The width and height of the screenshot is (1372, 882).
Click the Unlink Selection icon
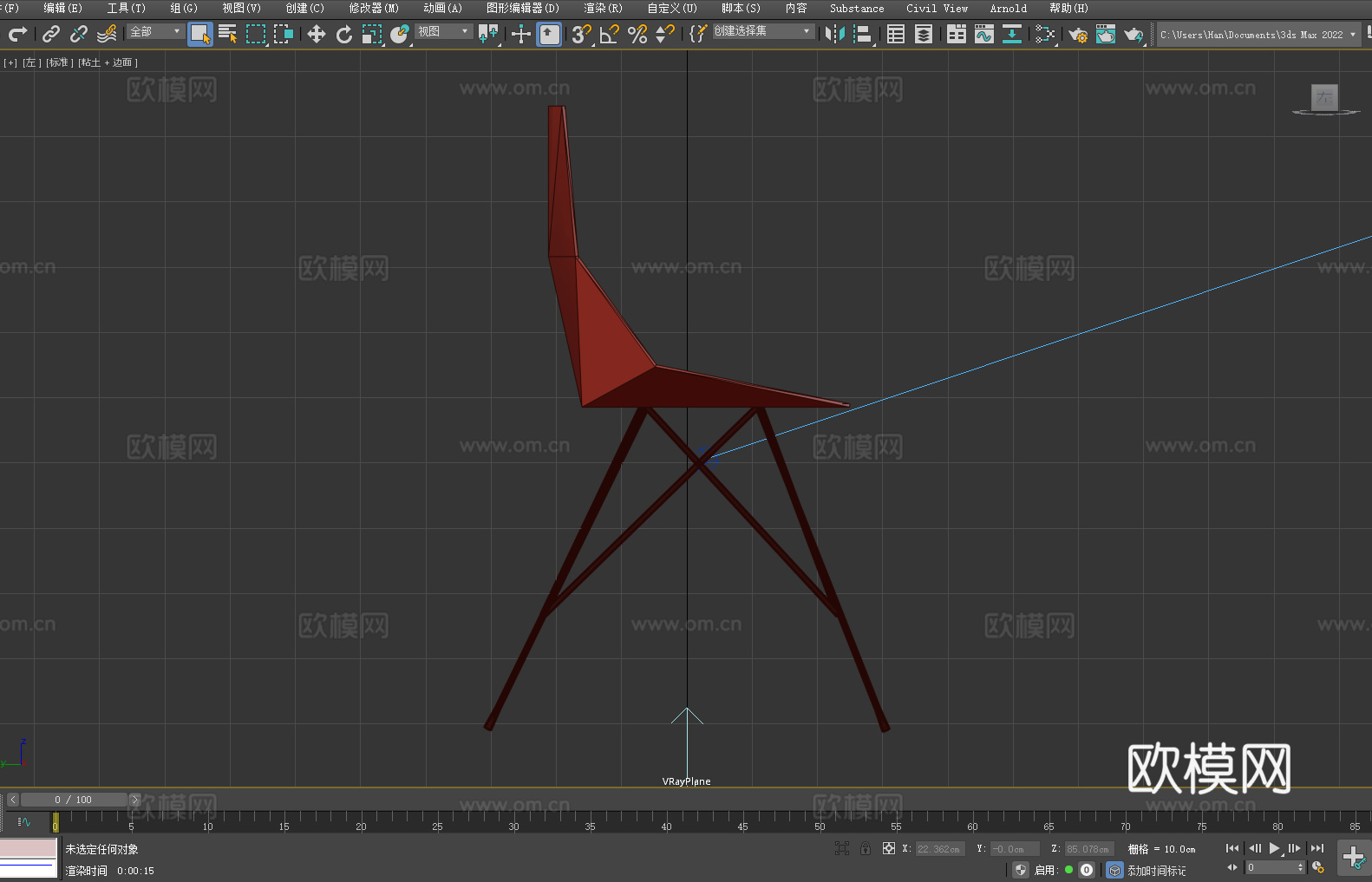pos(79,34)
